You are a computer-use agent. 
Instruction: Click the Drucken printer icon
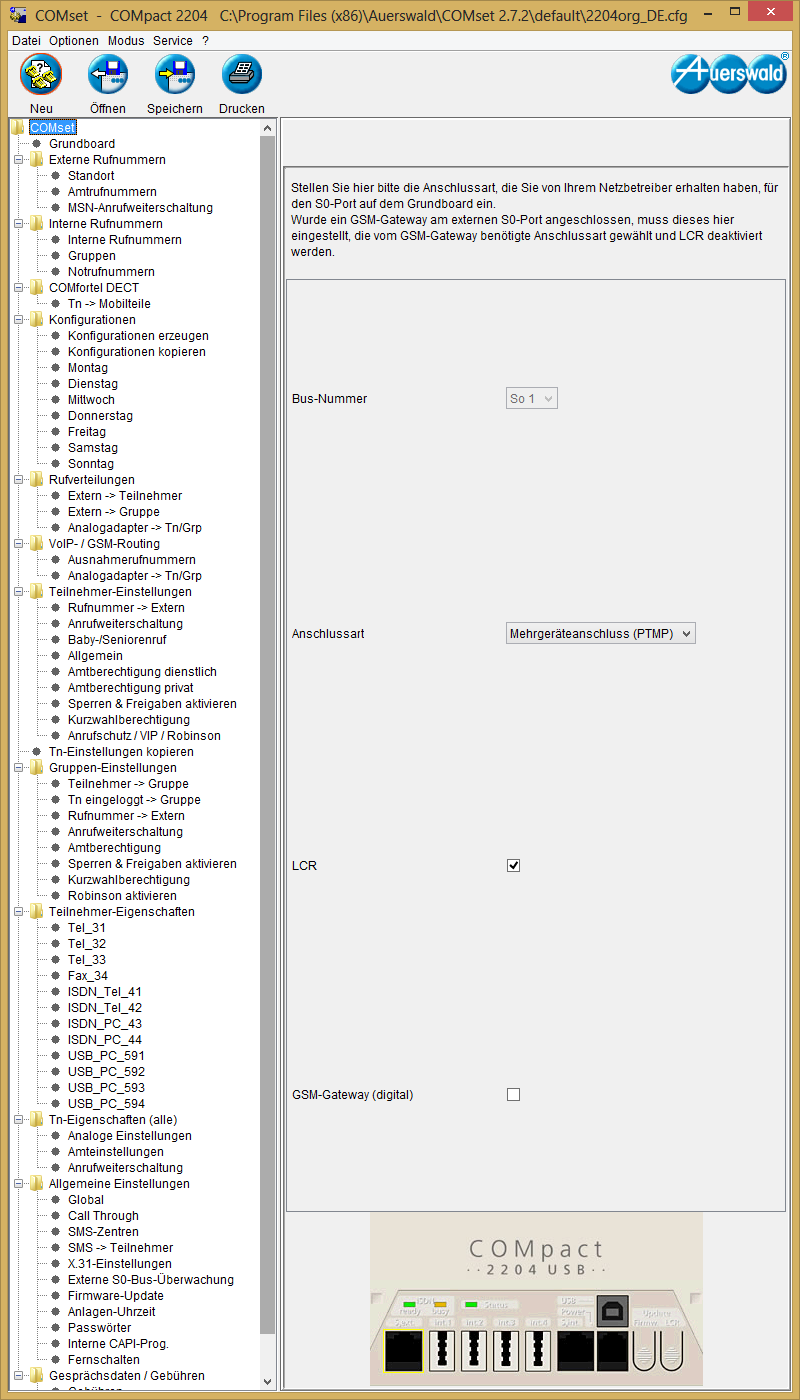tap(242, 75)
